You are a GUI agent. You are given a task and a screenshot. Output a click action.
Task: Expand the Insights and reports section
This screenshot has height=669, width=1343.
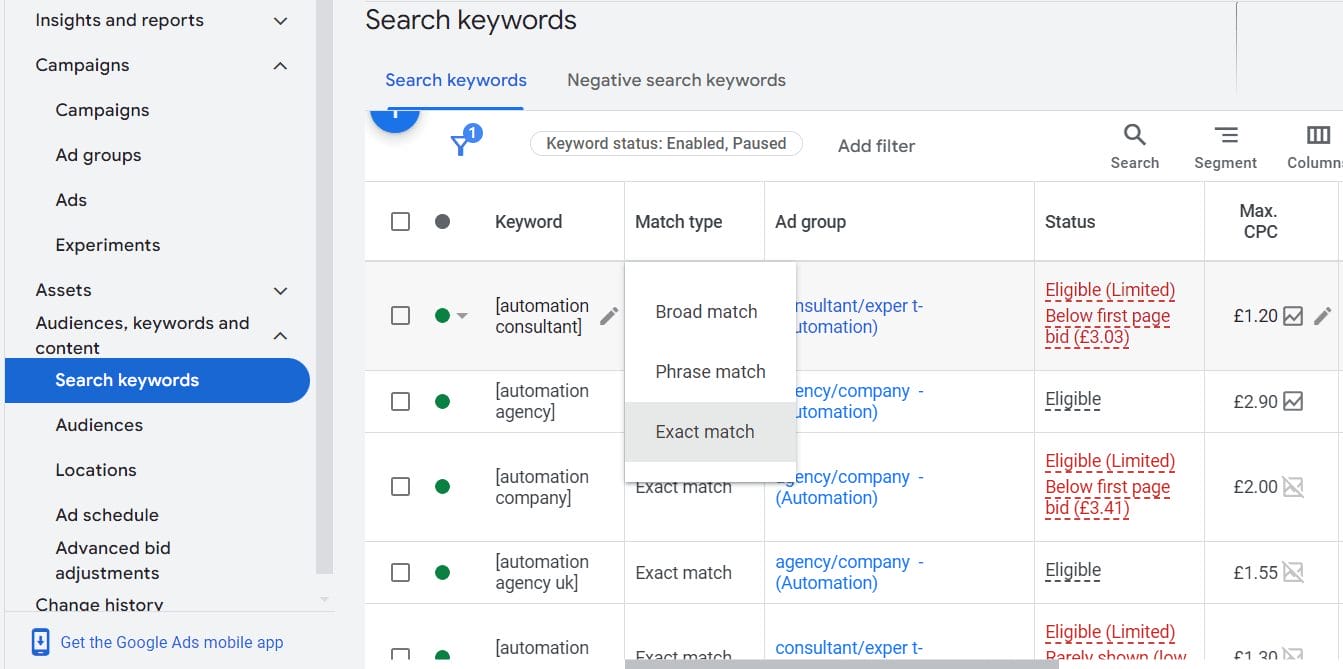click(x=281, y=21)
